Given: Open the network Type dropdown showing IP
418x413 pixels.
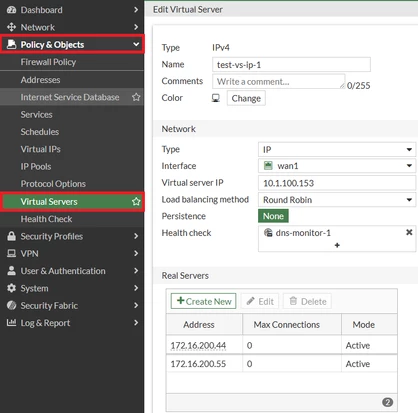Looking at the screenshot, I should click(337, 149).
